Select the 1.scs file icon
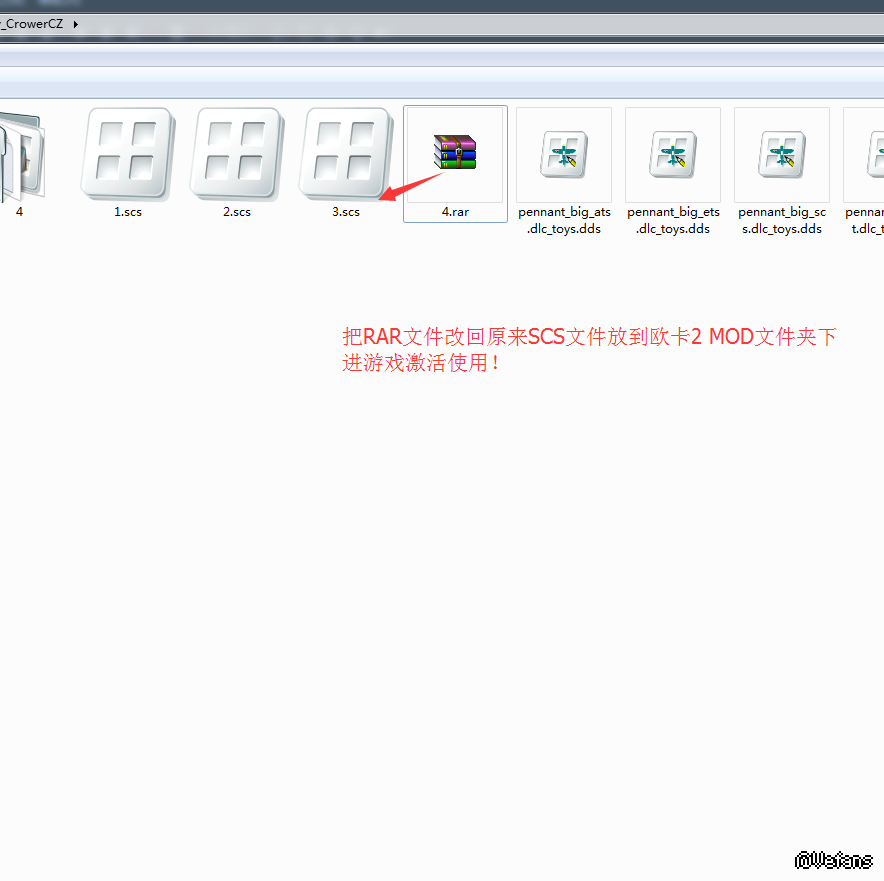884x881 pixels. 128,154
